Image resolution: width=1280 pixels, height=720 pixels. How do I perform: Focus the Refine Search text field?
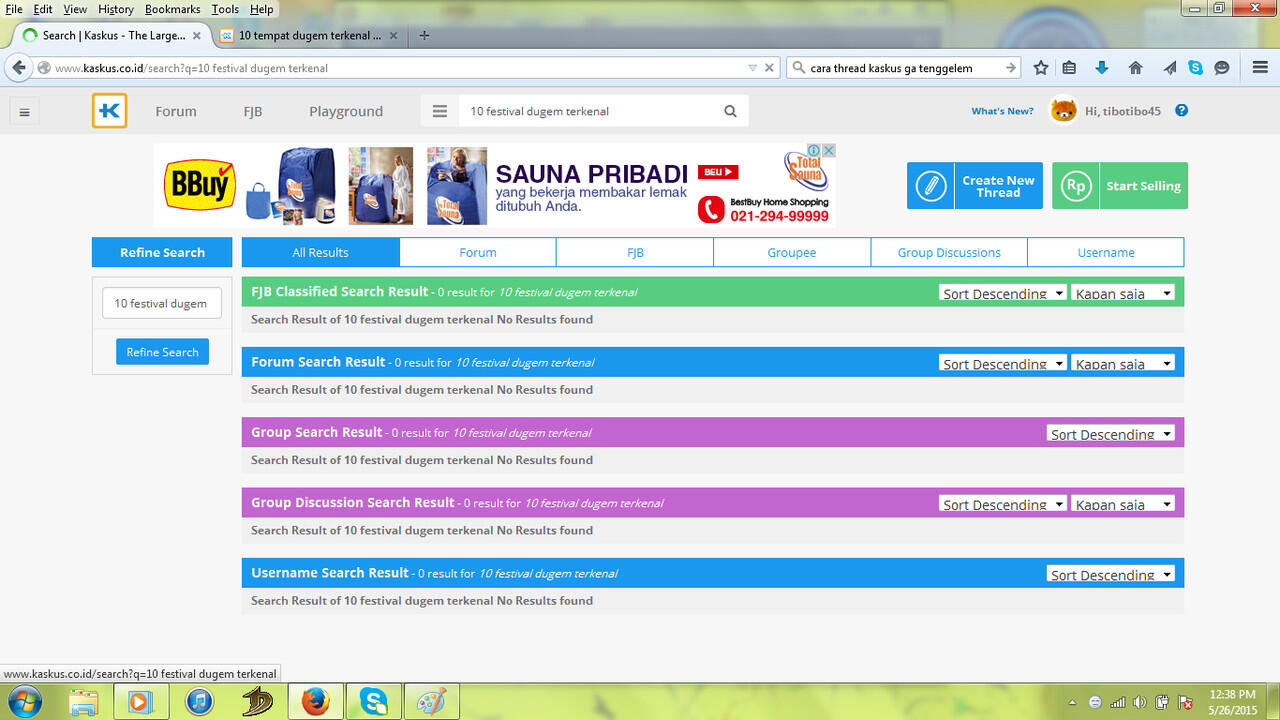[x=162, y=303]
